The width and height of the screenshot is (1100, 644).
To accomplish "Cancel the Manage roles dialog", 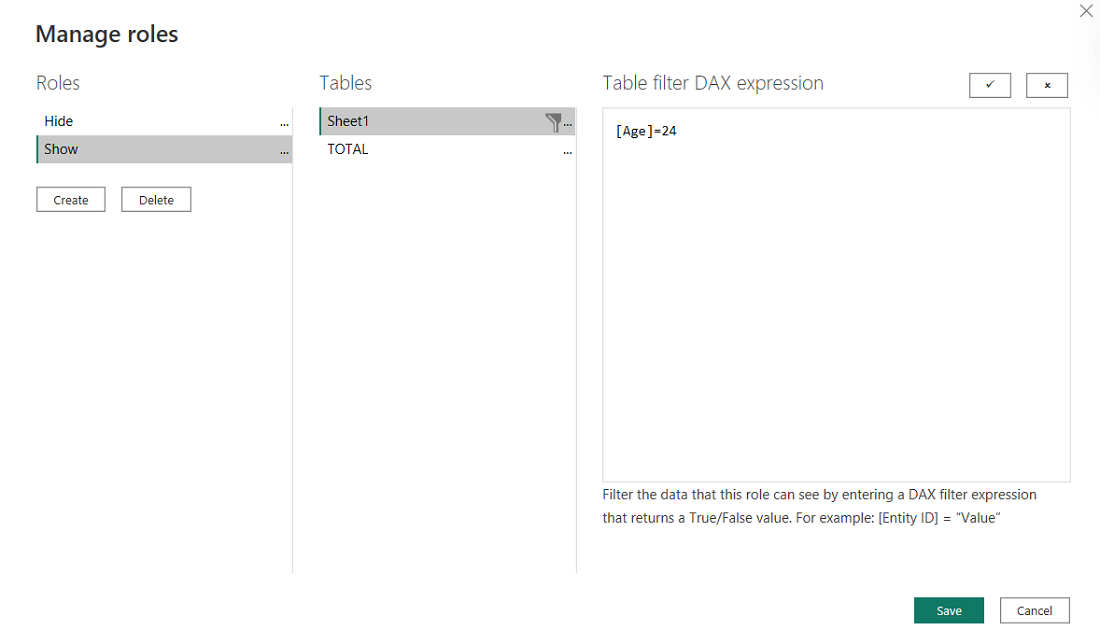I will [1035, 611].
